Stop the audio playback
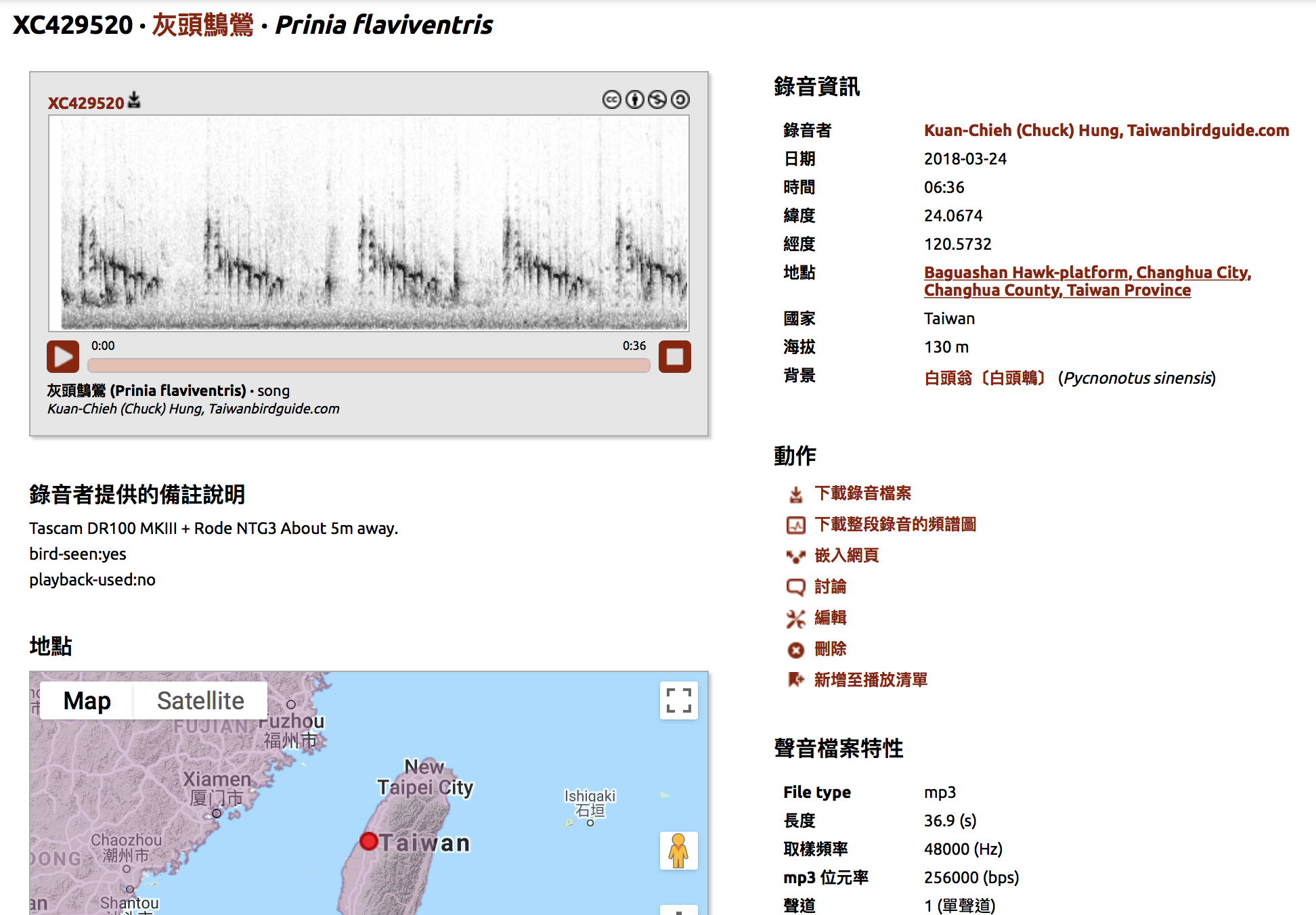The height and width of the screenshot is (915, 1316). [674, 357]
